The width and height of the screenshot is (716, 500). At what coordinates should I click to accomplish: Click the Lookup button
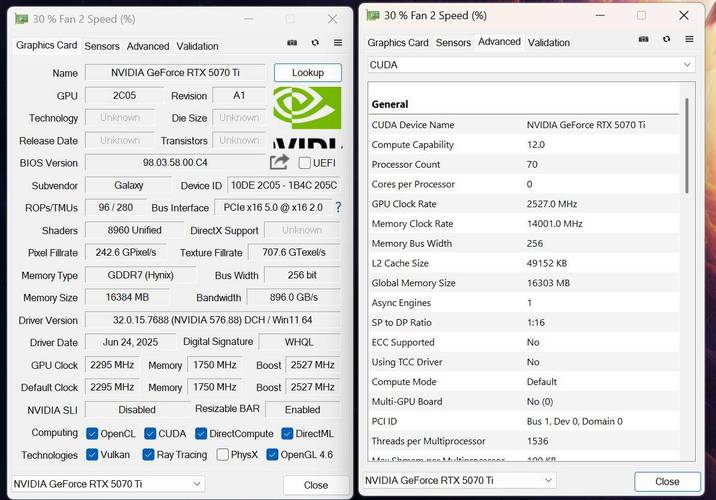click(308, 73)
